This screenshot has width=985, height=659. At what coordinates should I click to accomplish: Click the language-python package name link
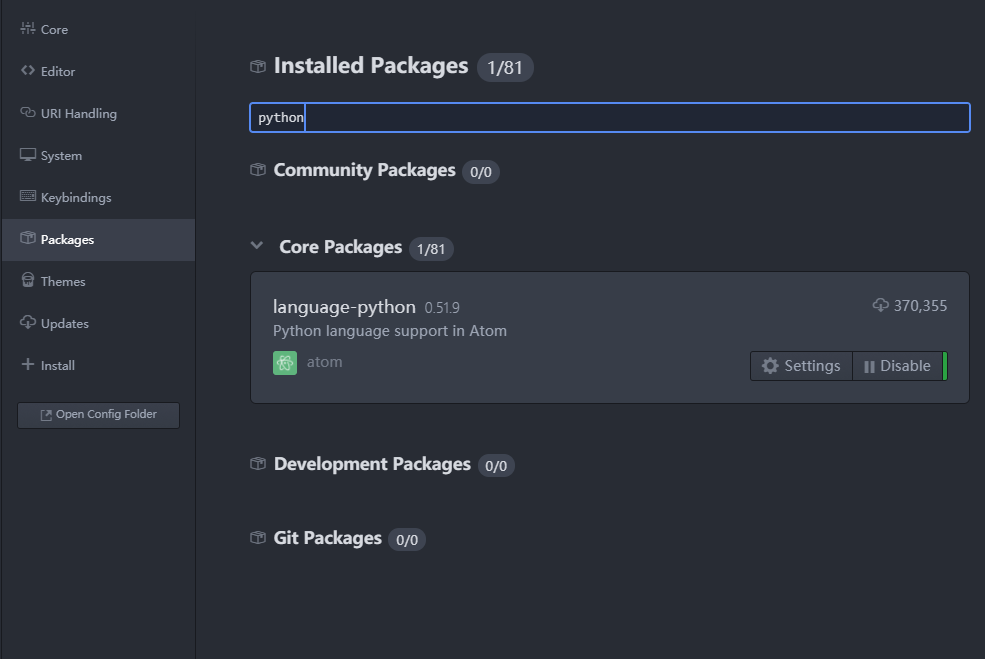point(344,306)
